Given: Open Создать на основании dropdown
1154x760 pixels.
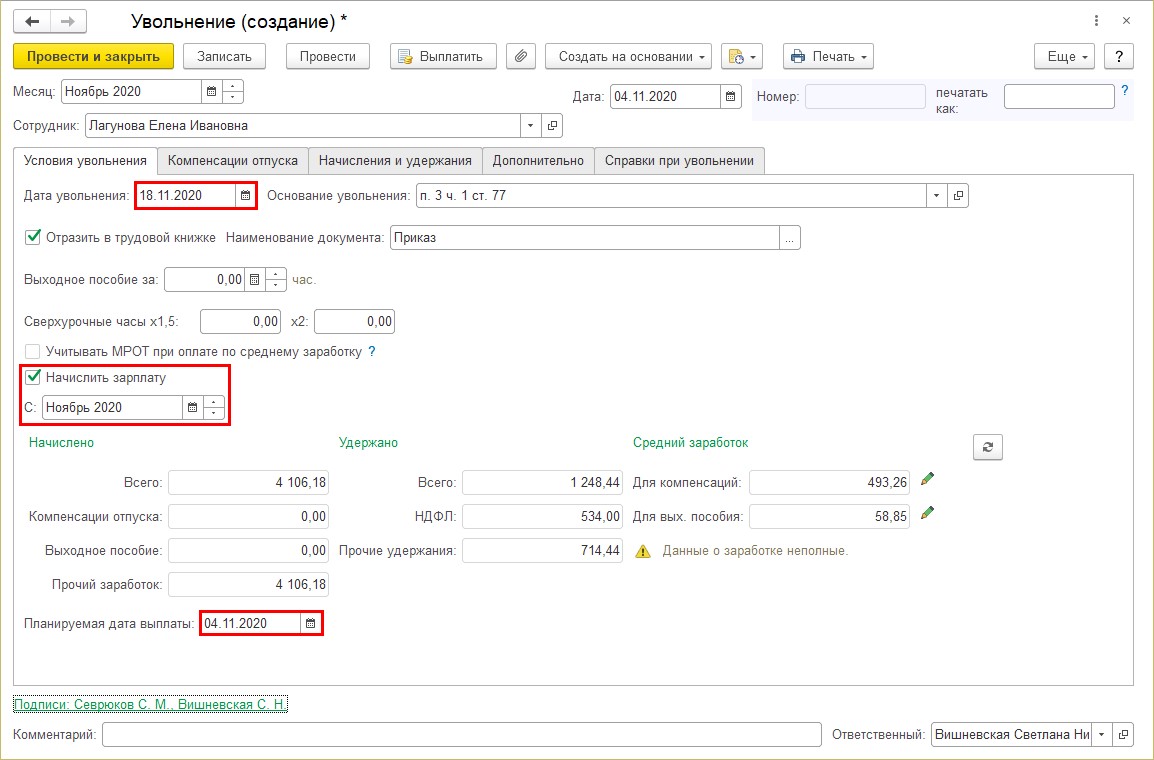Looking at the screenshot, I should 628,57.
